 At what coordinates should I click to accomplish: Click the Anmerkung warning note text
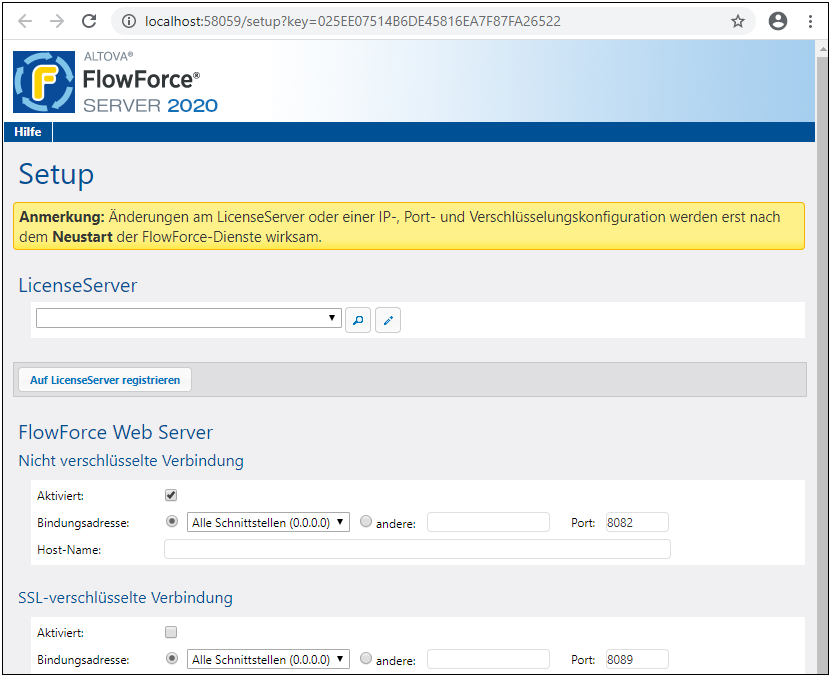409,226
